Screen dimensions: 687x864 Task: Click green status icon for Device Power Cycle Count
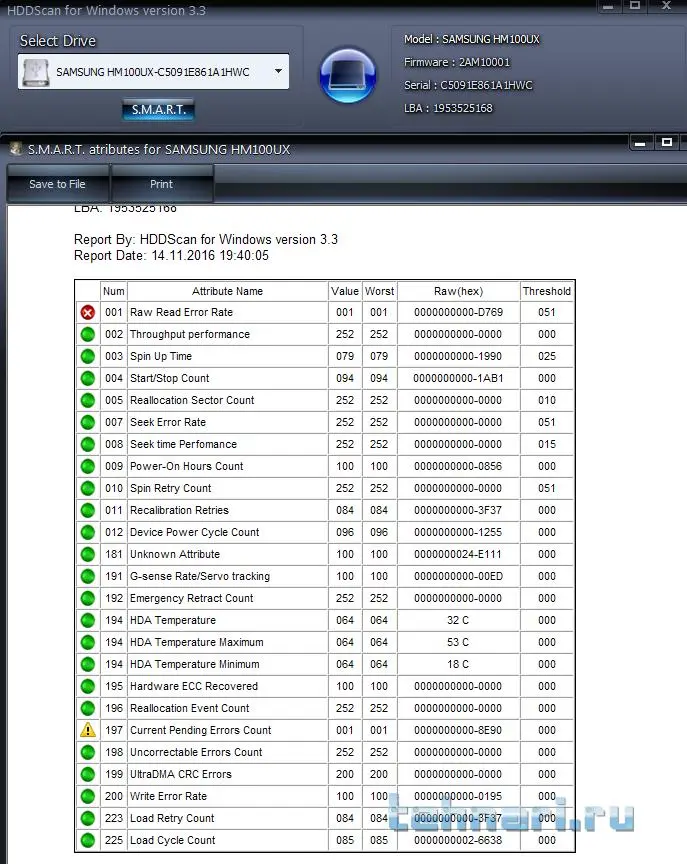click(x=88, y=532)
